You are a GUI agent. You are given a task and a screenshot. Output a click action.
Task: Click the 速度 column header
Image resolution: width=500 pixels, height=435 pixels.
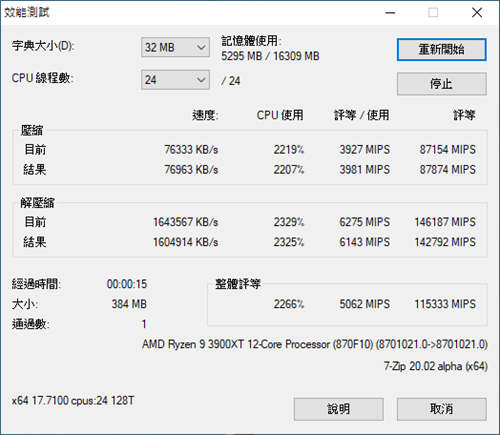pyautogui.click(x=205, y=115)
